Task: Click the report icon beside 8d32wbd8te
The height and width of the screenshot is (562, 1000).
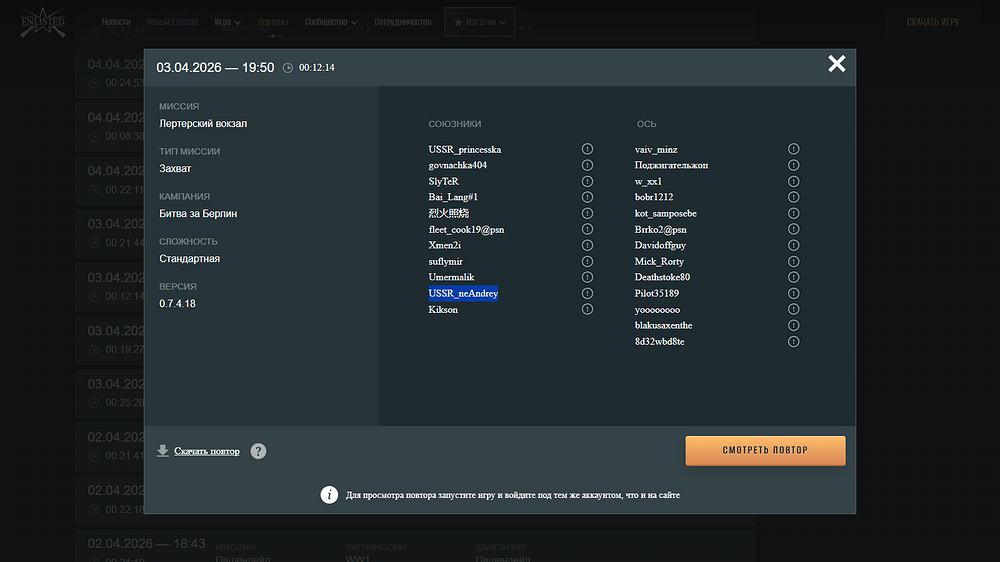Action: coord(793,341)
